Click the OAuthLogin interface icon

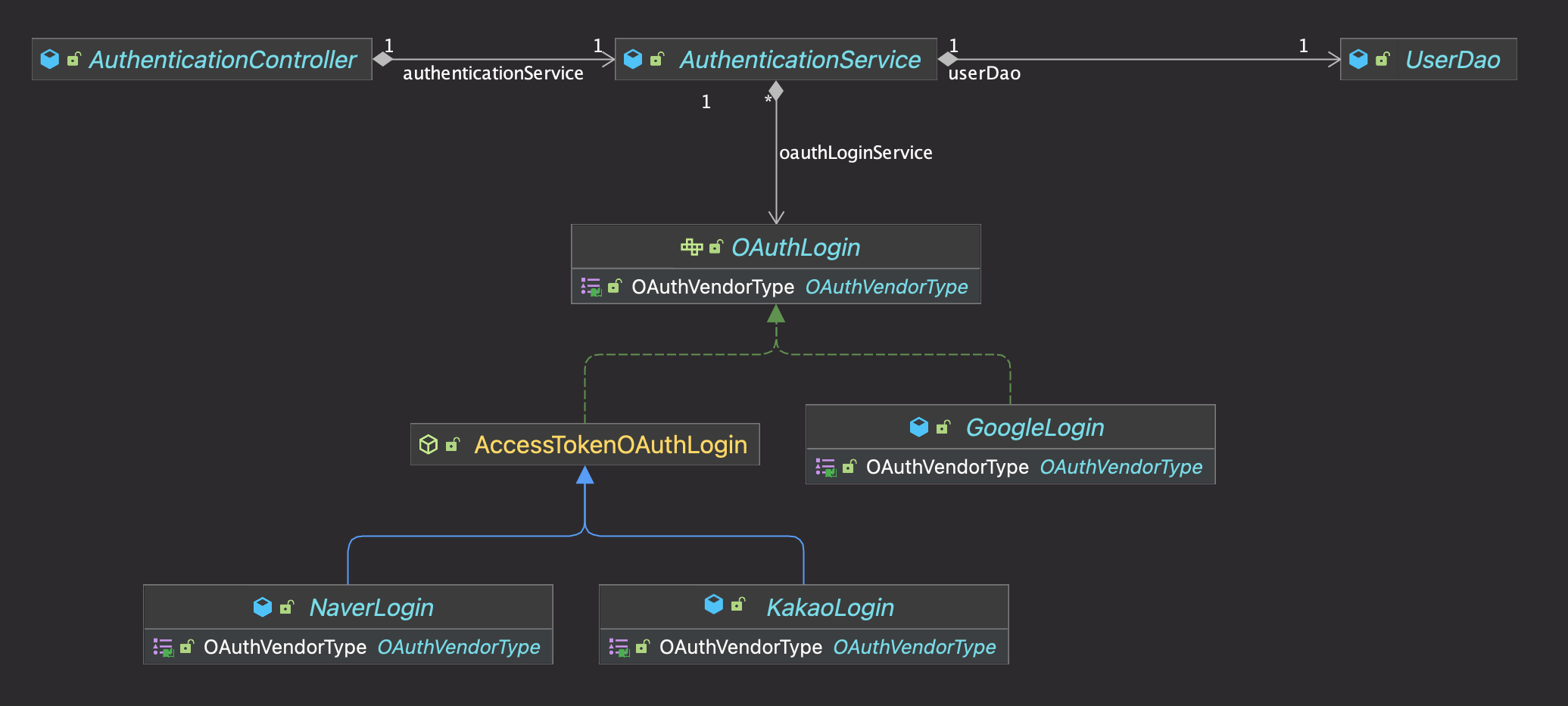tap(691, 247)
